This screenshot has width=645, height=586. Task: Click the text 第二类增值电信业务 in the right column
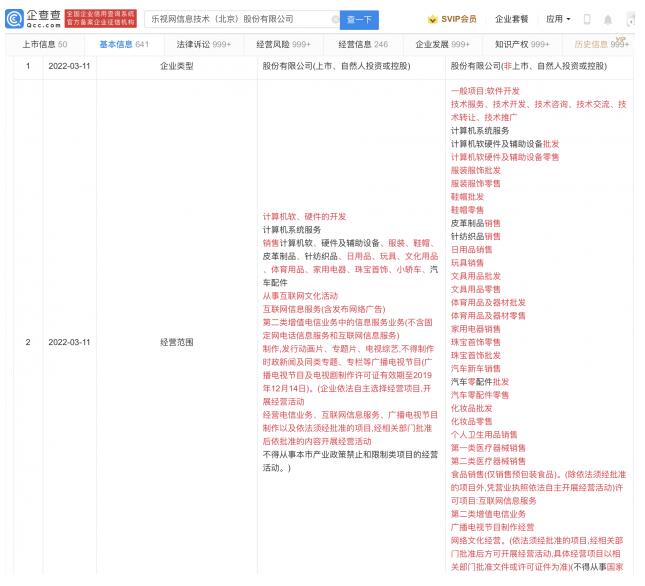click(x=488, y=514)
